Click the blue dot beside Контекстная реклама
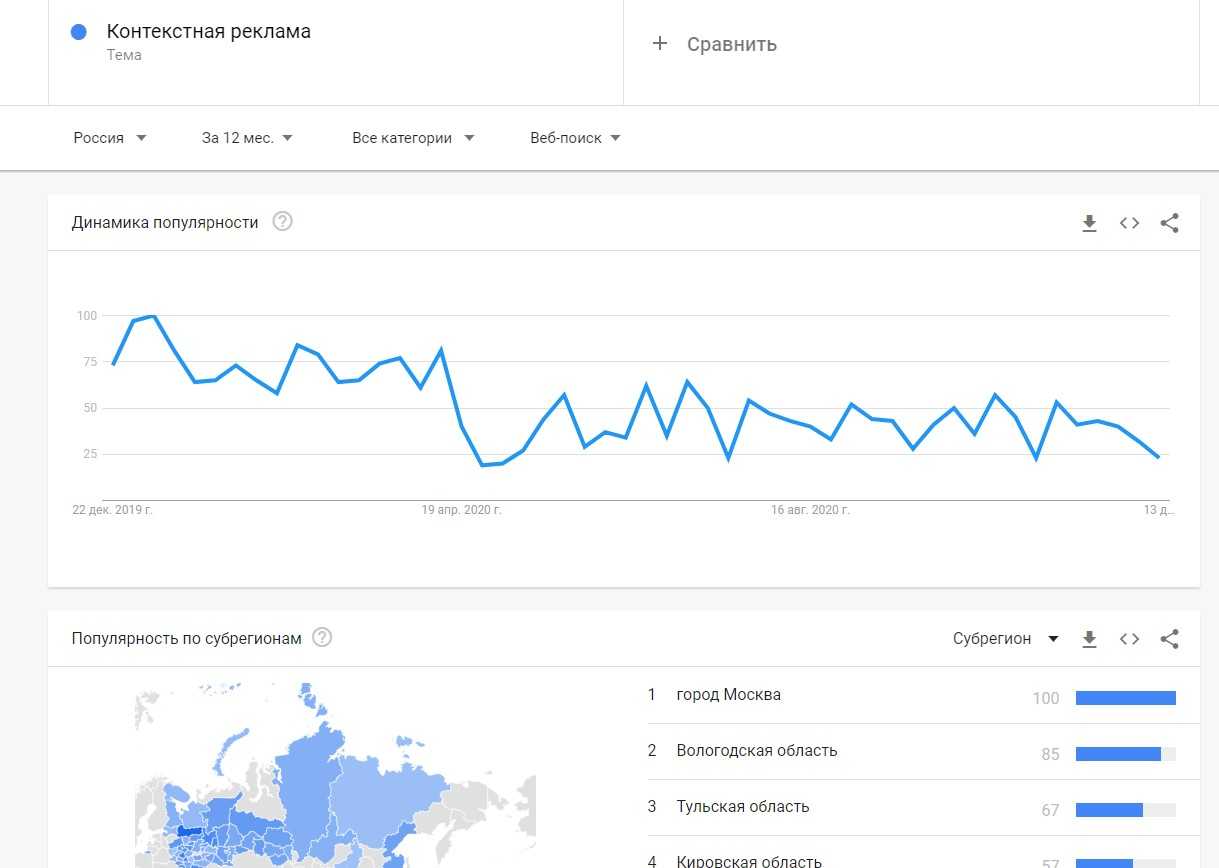Image resolution: width=1219 pixels, height=868 pixels. 79,32
